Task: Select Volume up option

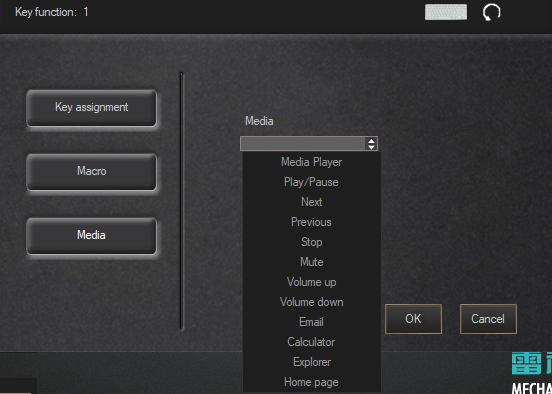Action: pos(312,282)
